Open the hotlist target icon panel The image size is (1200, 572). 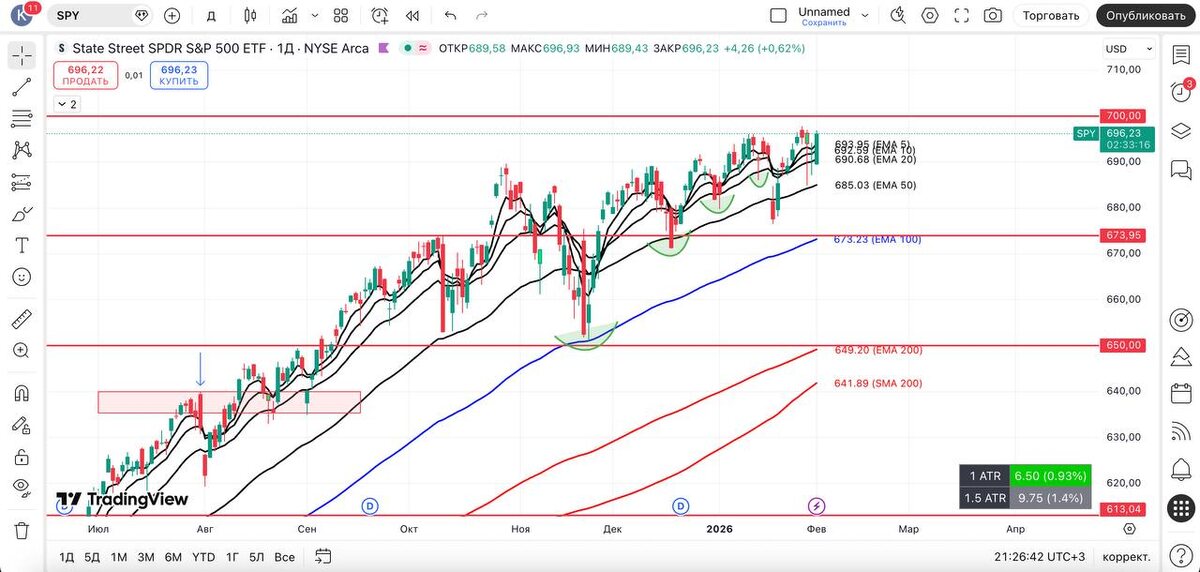point(1181,320)
